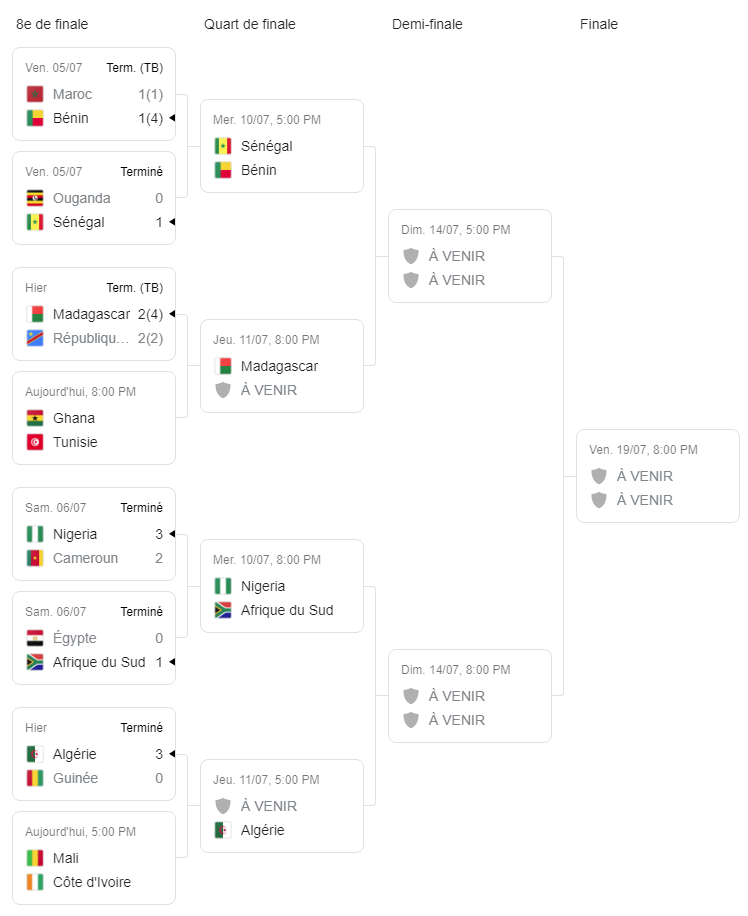This screenshot has height=916, width=748.
Task: Click the Cameroun flag icon
Action: (35, 558)
